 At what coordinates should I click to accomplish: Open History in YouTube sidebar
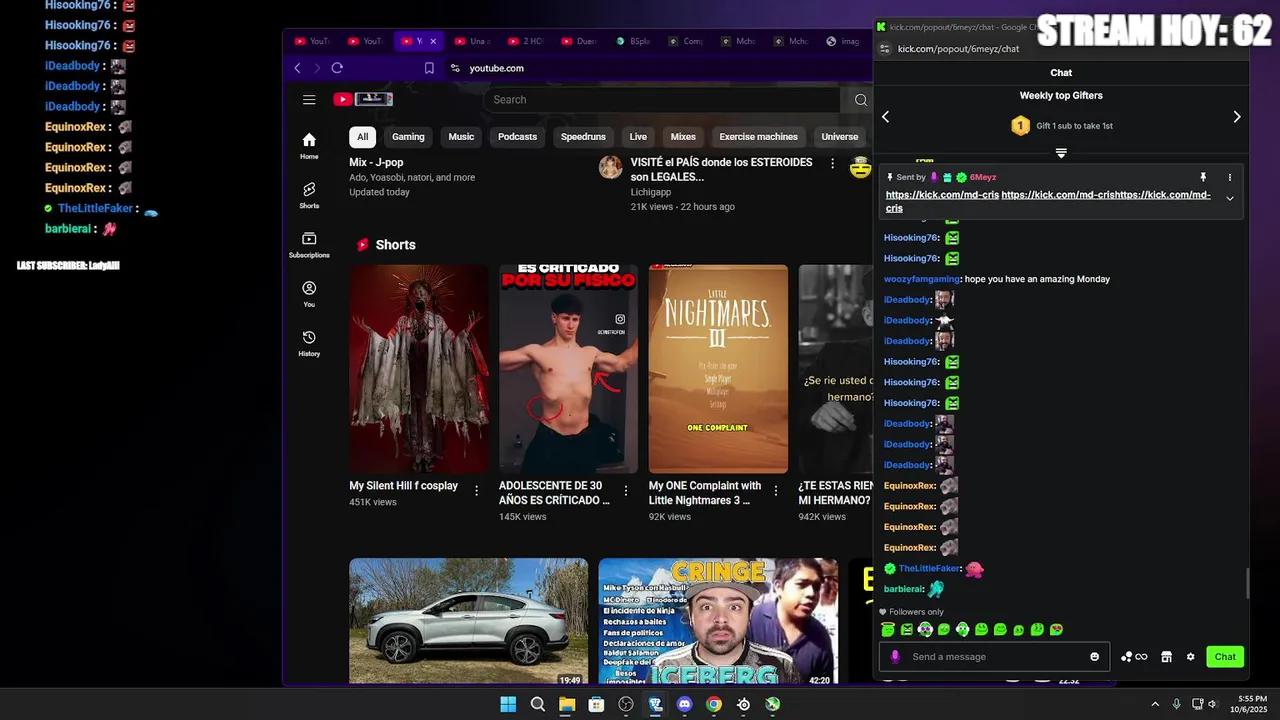tap(309, 343)
